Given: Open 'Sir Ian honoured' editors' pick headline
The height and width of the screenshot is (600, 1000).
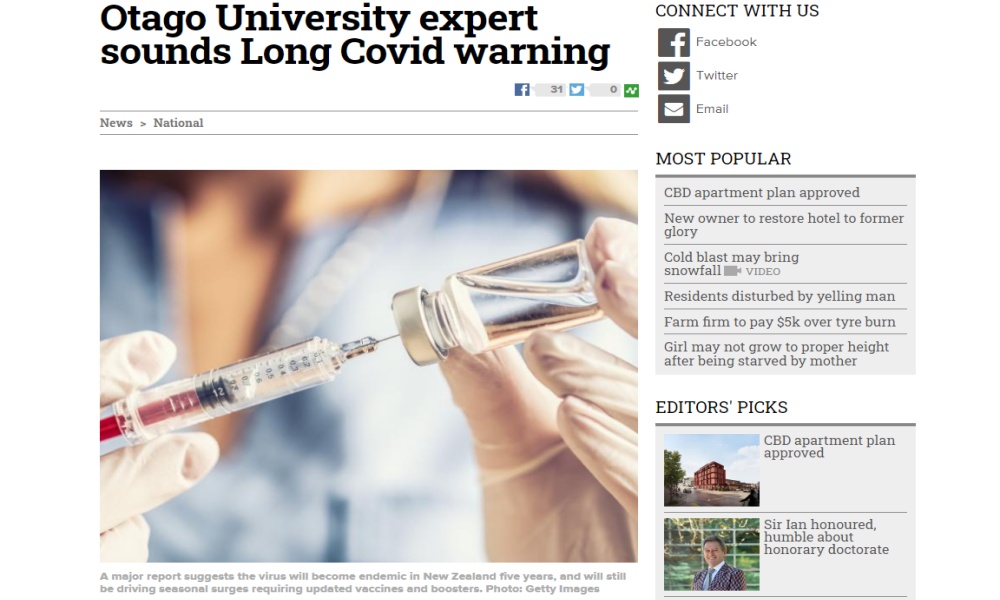Looking at the screenshot, I should (x=827, y=537).
